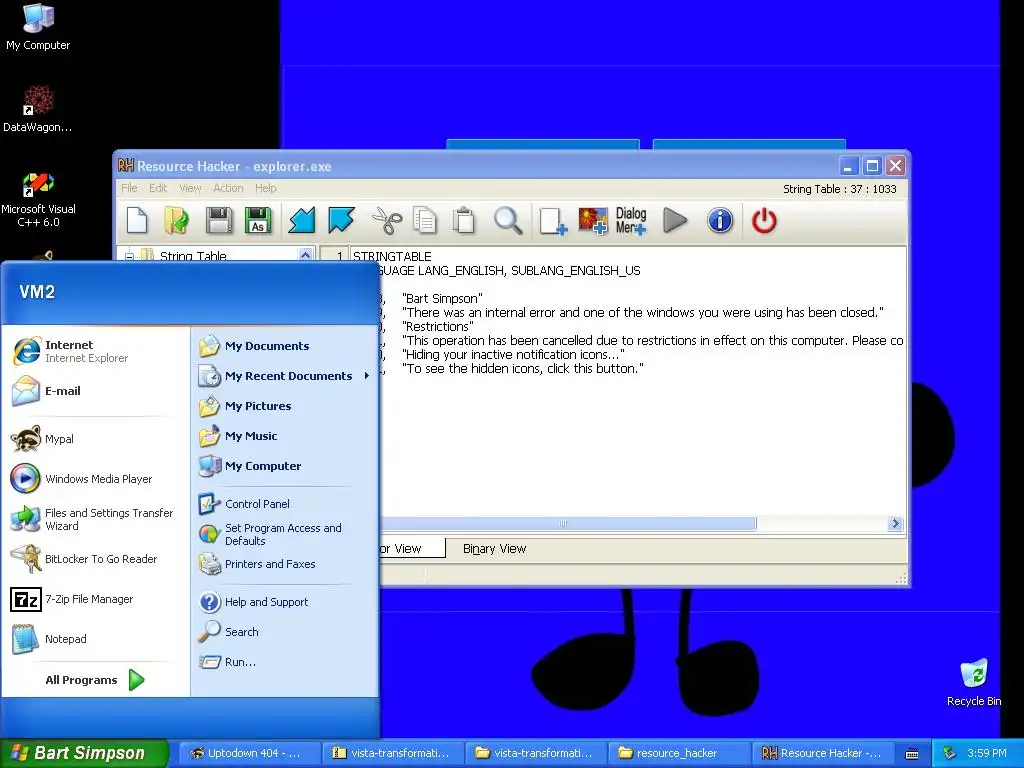This screenshot has width=1024, height=768.
Task: Click the scroll right arrow in the editor
Action: pyautogui.click(x=895, y=524)
